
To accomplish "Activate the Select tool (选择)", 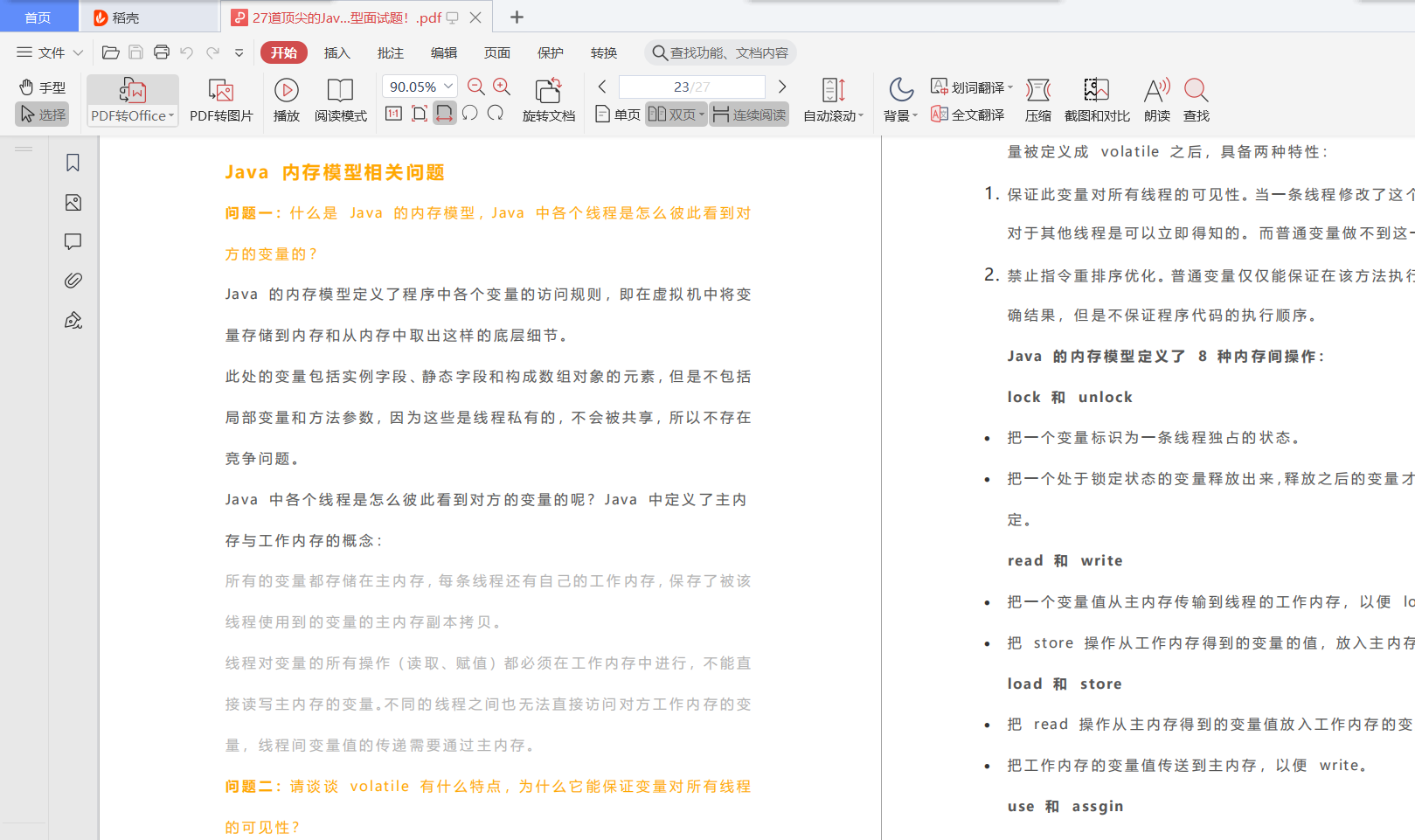I will click(42, 115).
